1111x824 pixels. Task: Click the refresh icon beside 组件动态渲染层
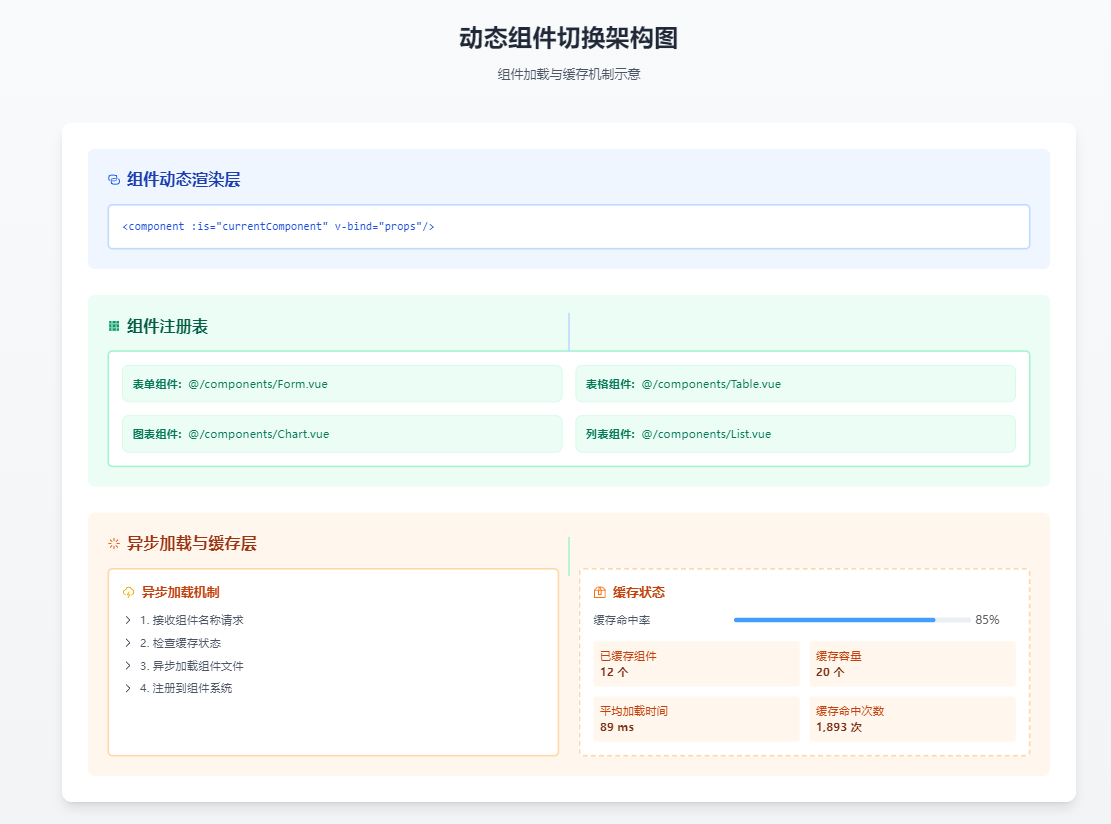[111, 178]
